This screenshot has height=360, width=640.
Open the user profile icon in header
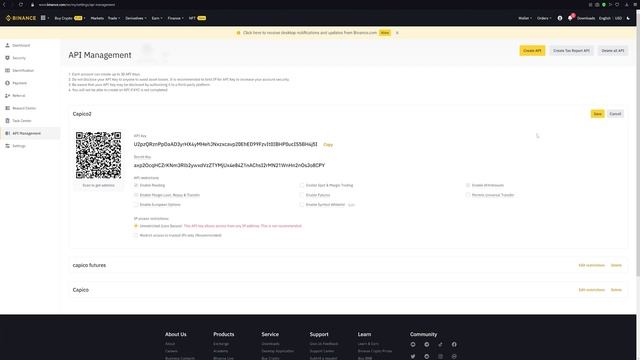pos(560,18)
